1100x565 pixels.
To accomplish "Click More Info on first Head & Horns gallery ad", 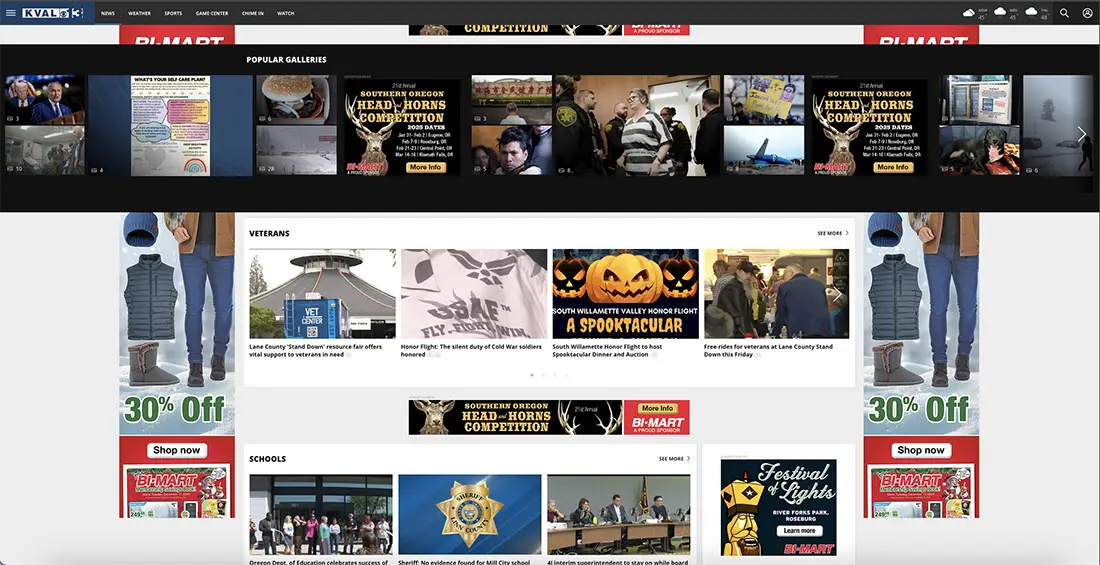I will pos(426,167).
